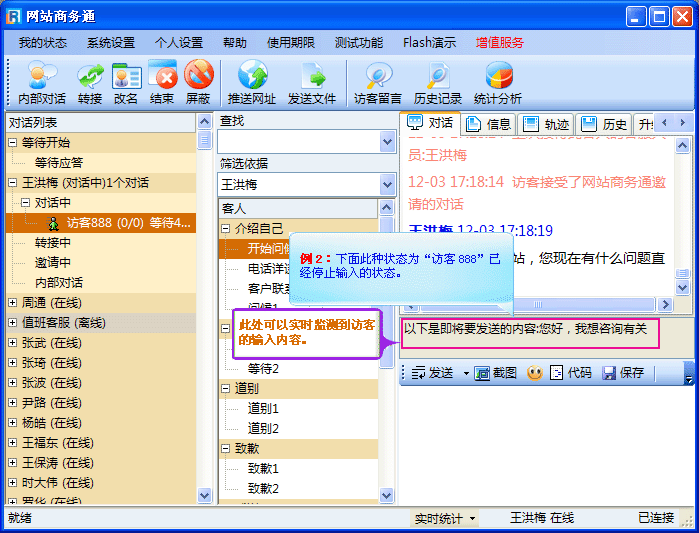Click the 截图 screenshot button

point(496,373)
